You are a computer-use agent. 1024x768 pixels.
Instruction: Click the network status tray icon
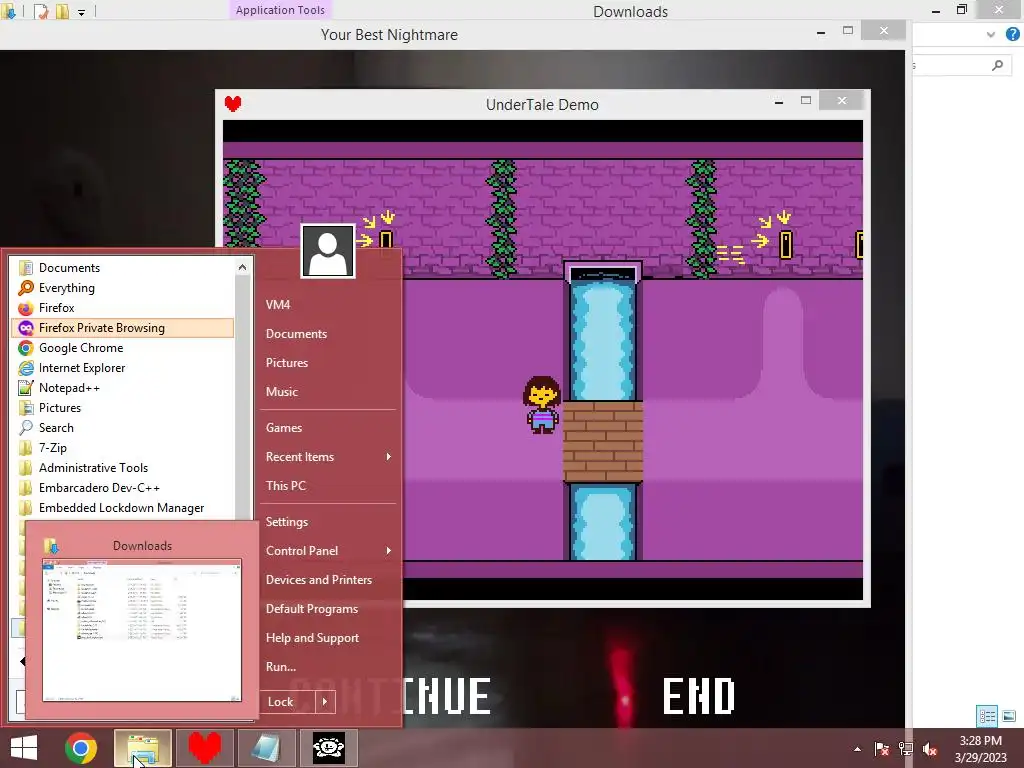pyautogui.click(x=906, y=749)
